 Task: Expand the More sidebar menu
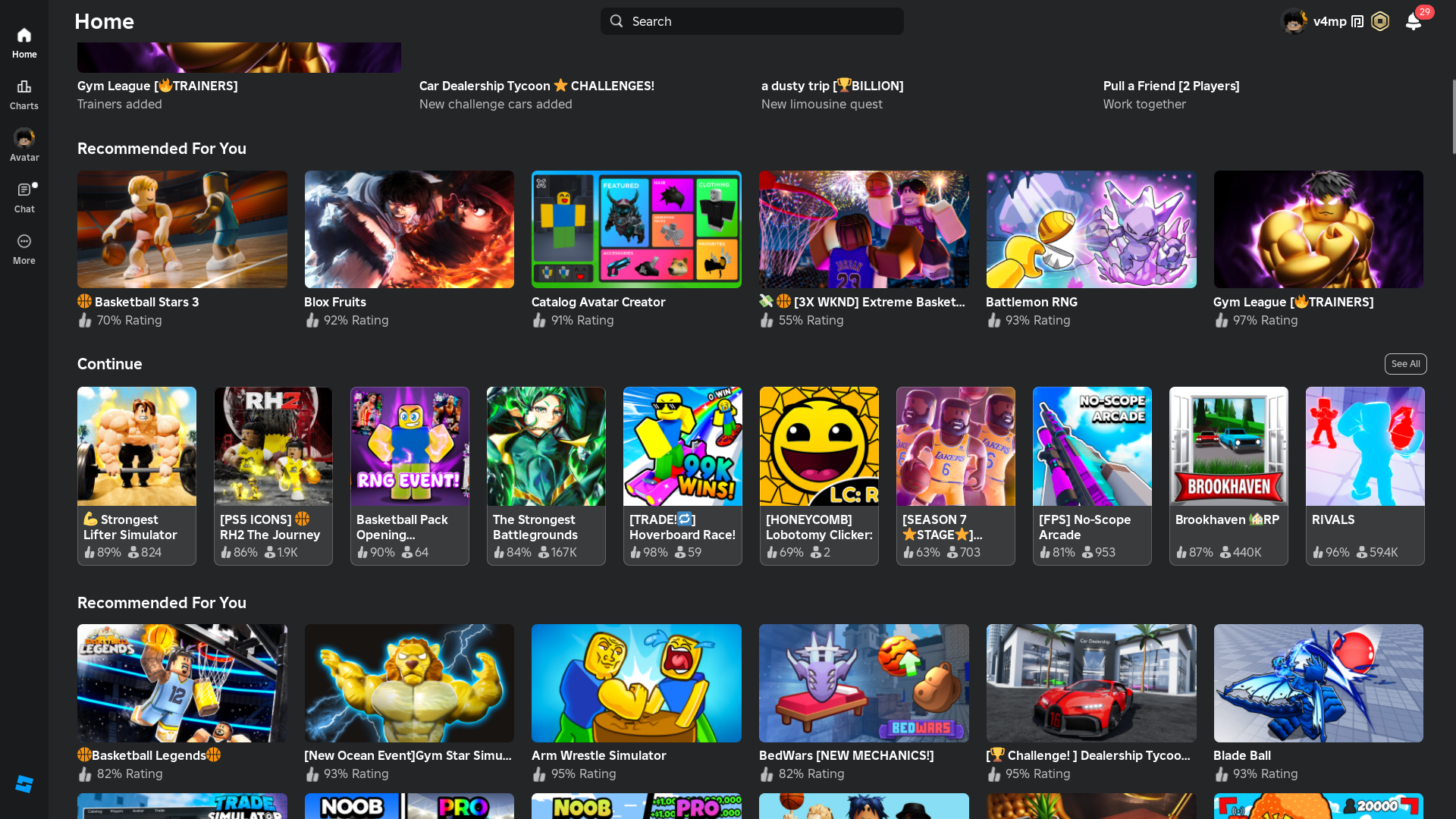[x=24, y=249]
